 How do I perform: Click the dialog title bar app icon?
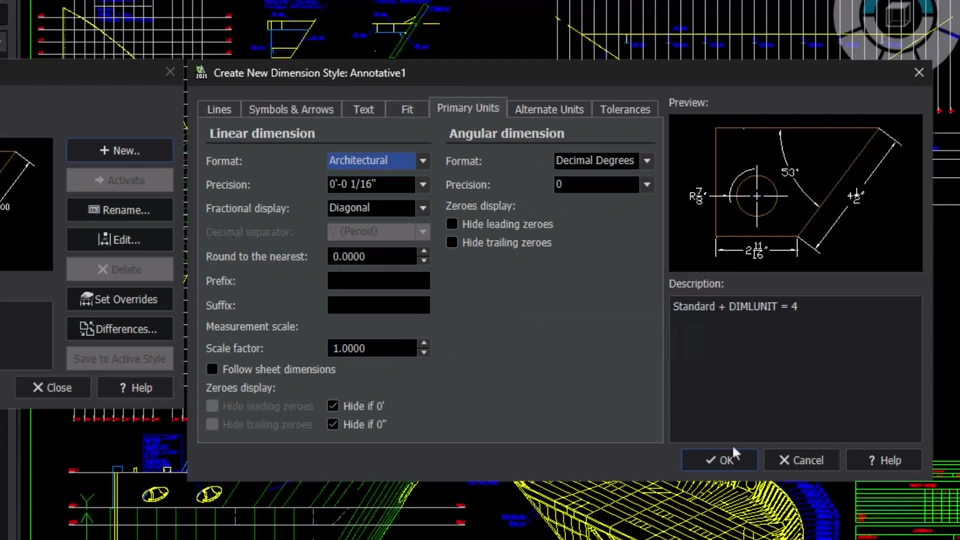click(x=201, y=73)
